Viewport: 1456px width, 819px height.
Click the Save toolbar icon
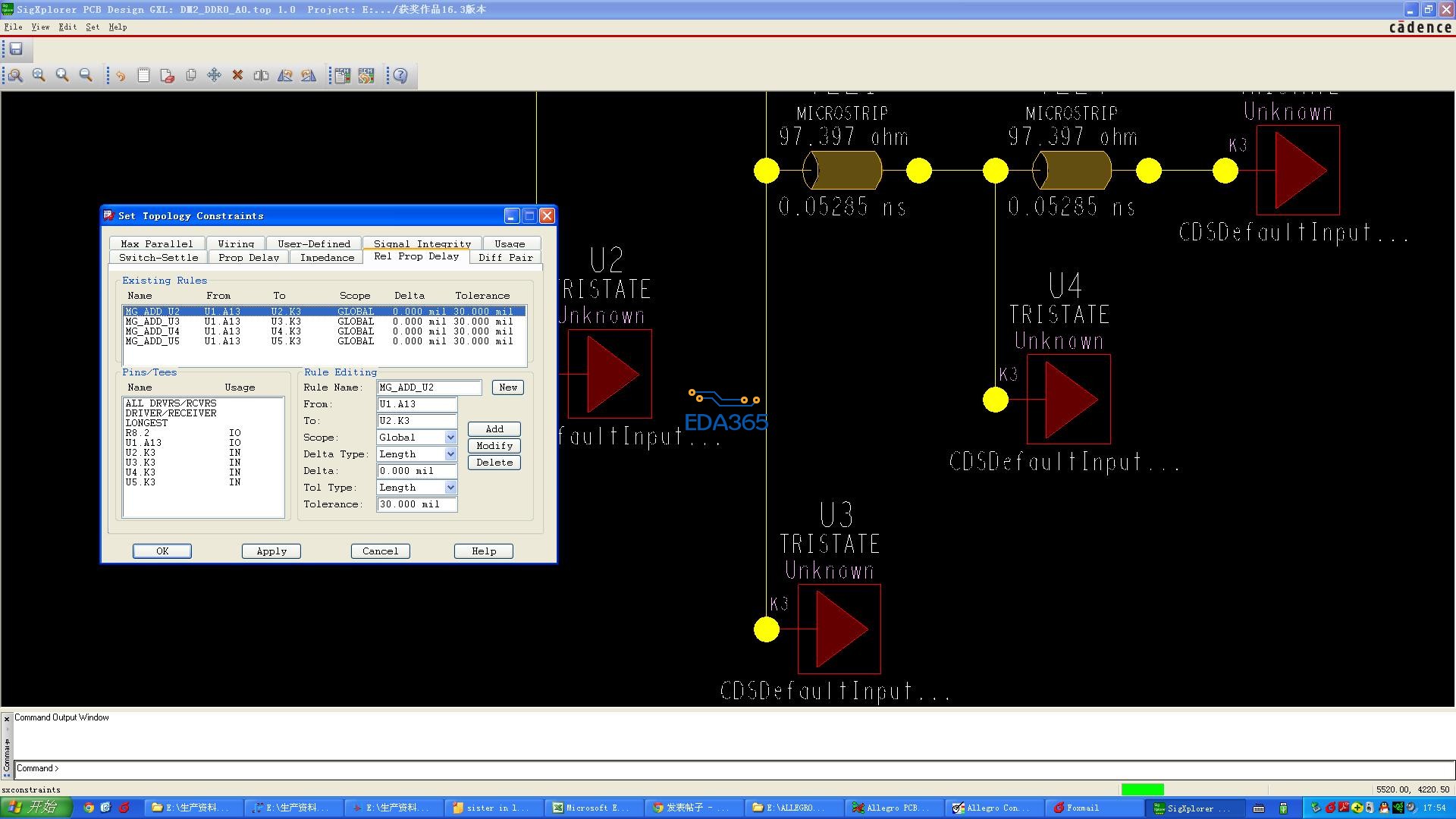click(x=16, y=49)
